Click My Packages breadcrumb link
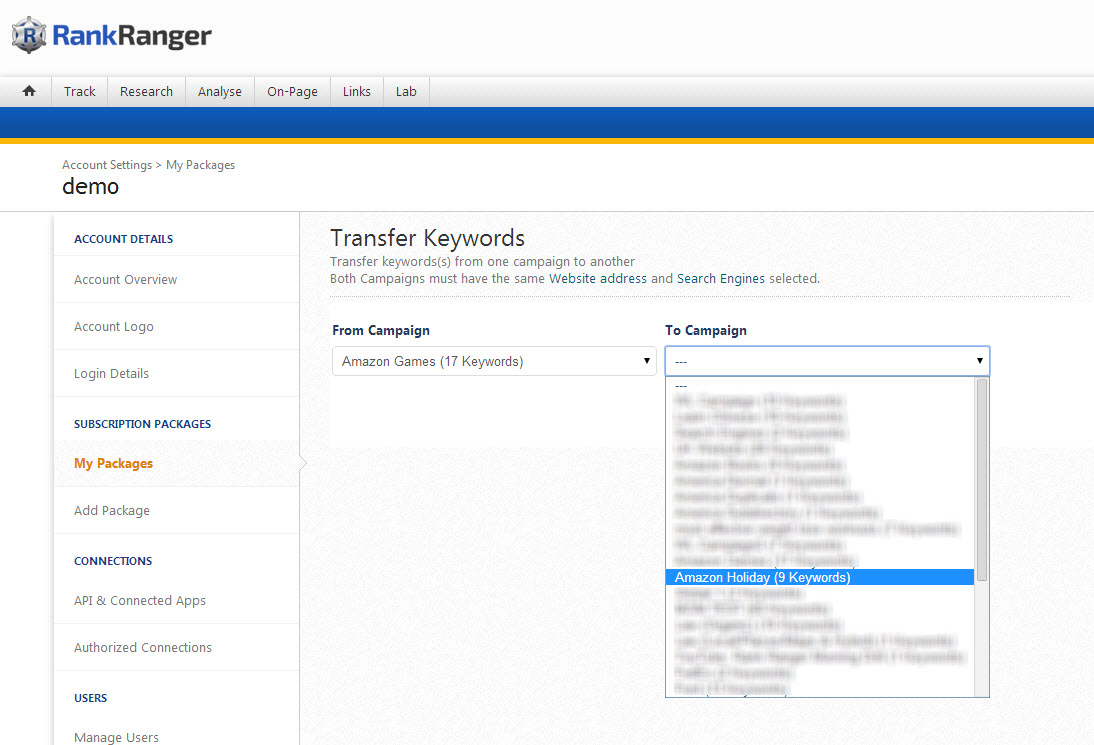The height and width of the screenshot is (745, 1094). coord(200,165)
